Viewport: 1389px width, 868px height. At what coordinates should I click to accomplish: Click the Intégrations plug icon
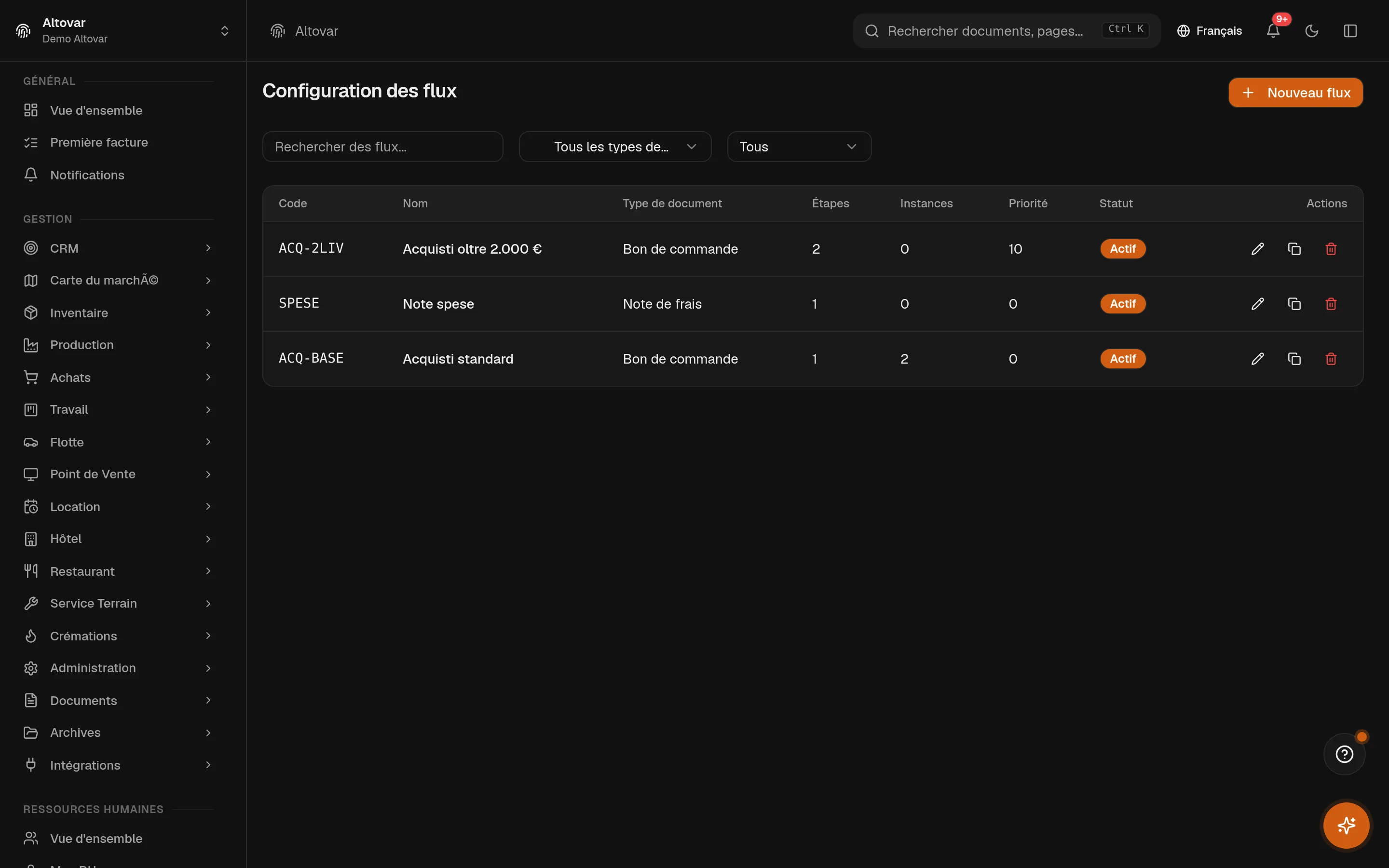(31, 765)
